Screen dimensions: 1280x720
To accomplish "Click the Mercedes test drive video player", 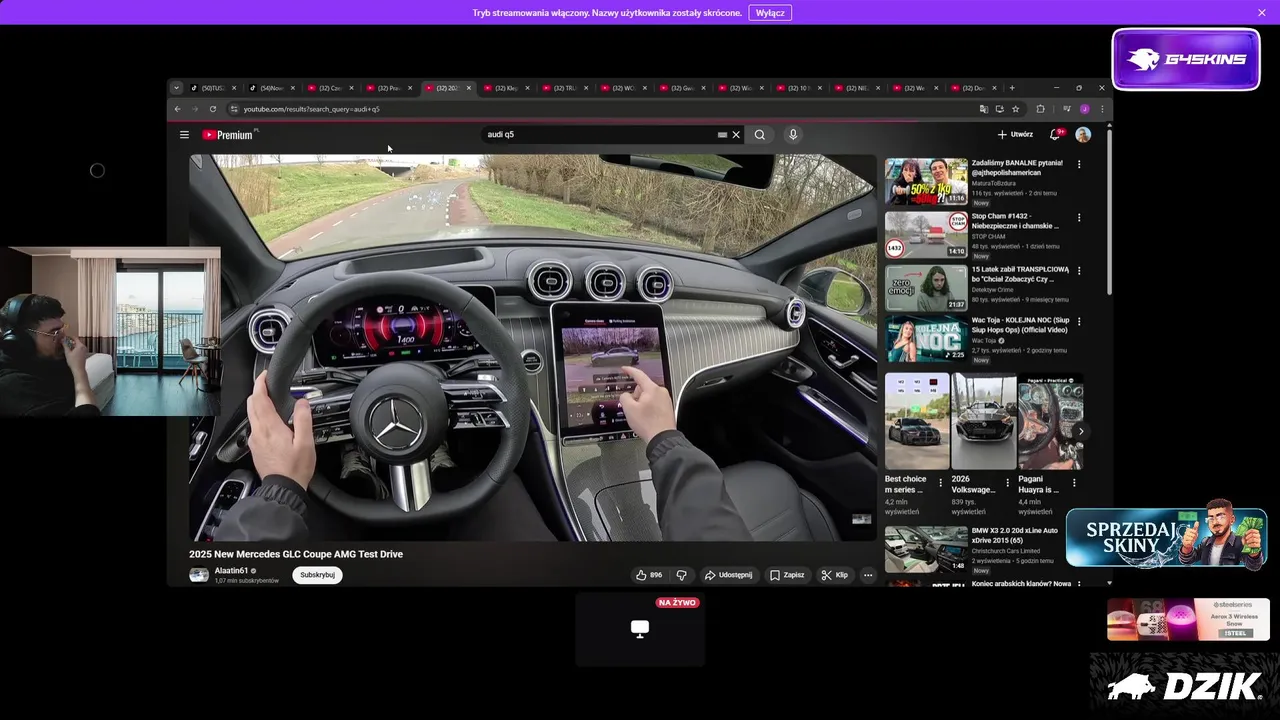I will (533, 348).
